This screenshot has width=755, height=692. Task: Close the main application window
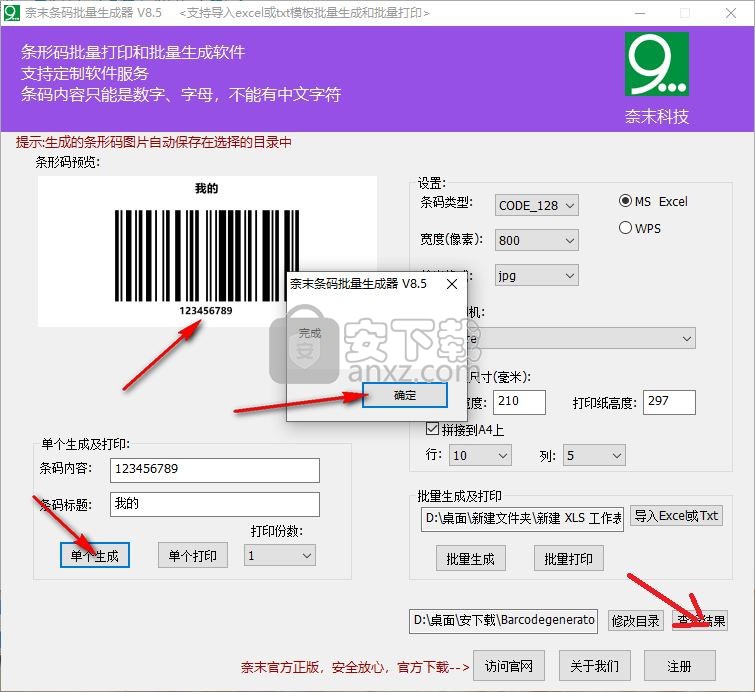pos(730,13)
